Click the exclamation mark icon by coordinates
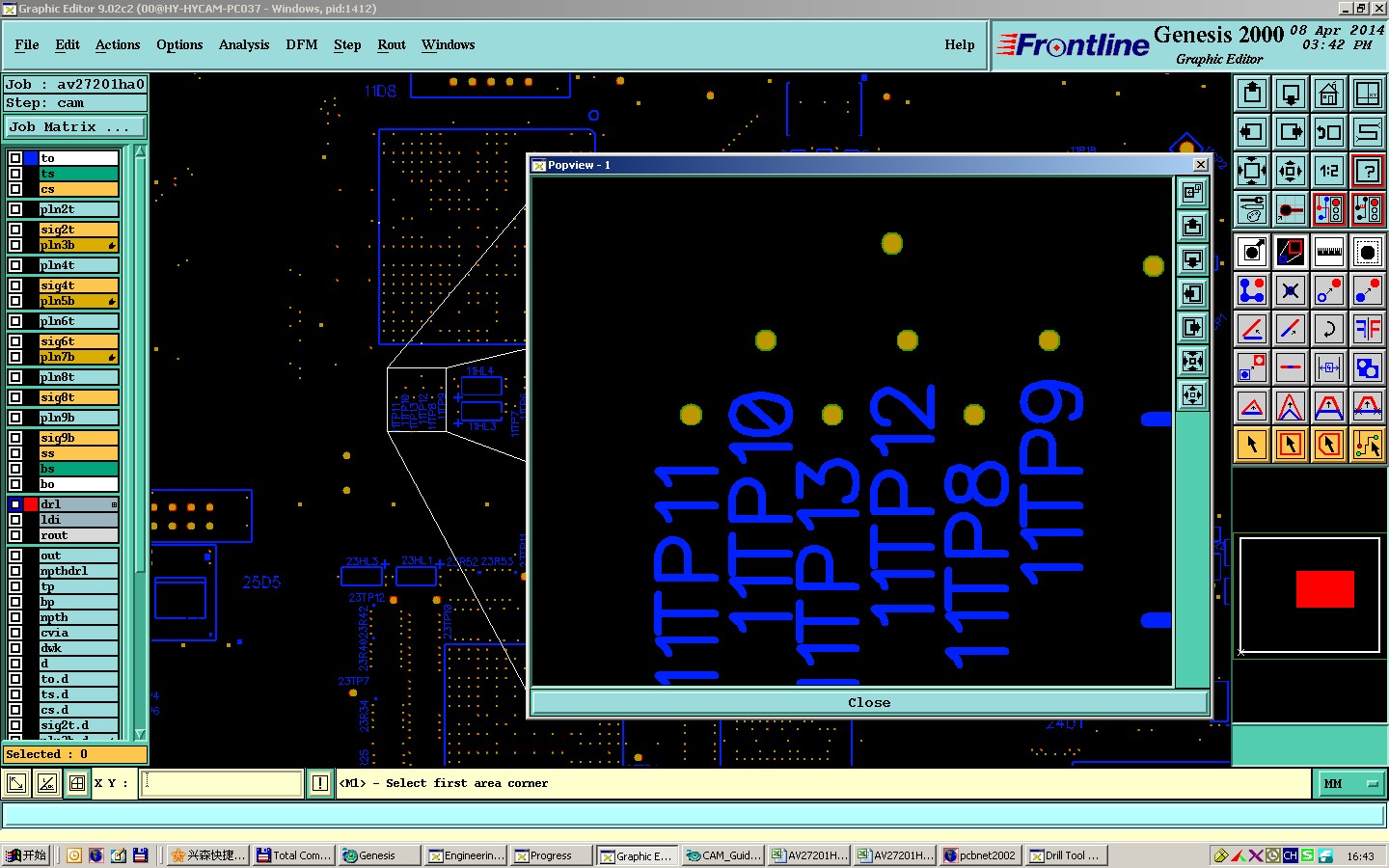 [320, 783]
